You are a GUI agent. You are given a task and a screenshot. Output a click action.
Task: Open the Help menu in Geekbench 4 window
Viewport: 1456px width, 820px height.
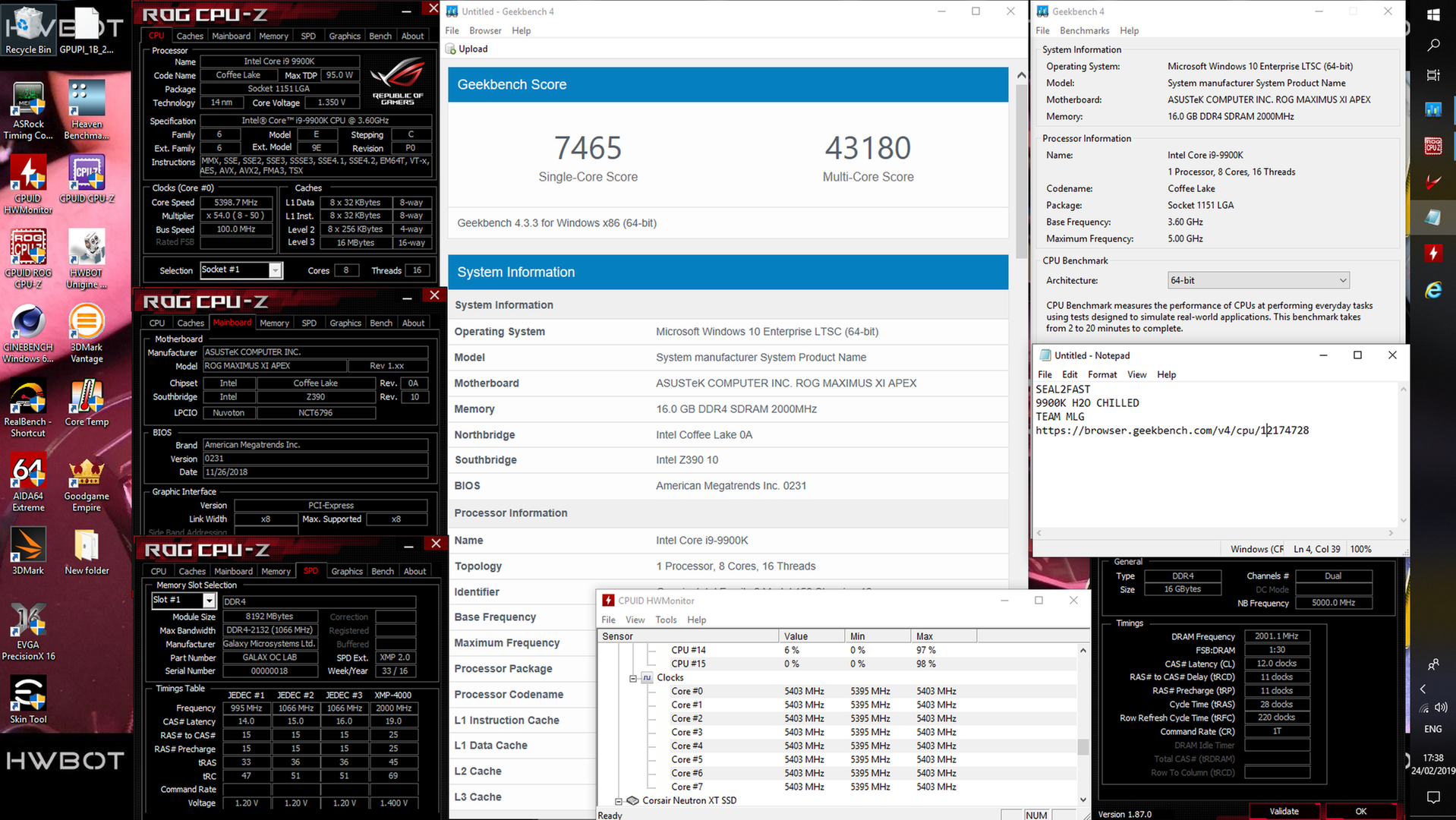(x=1129, y=30)
